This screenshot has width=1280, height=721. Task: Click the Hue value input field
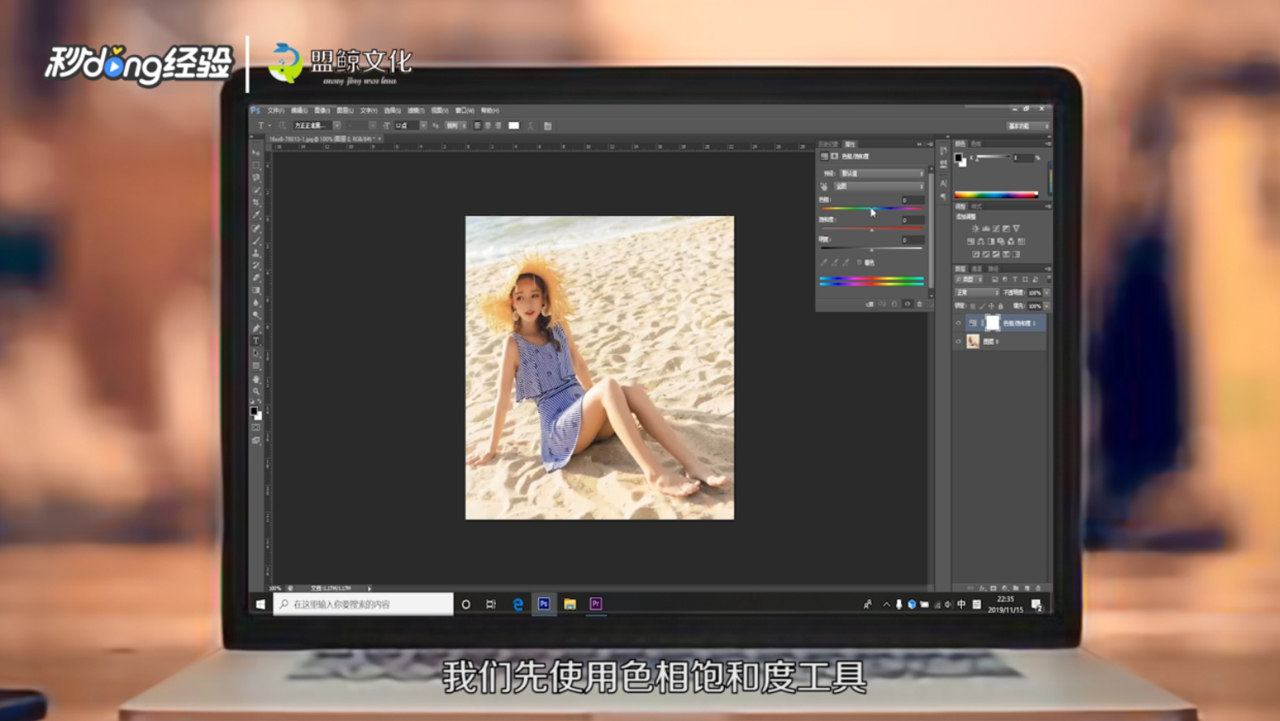(913, 200)
